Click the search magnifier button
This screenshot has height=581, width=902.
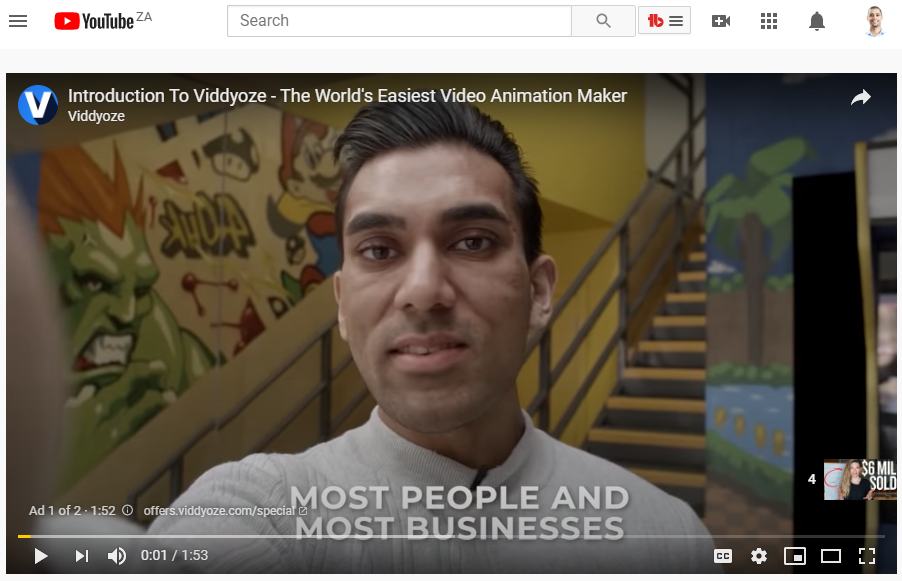point(603,21)
